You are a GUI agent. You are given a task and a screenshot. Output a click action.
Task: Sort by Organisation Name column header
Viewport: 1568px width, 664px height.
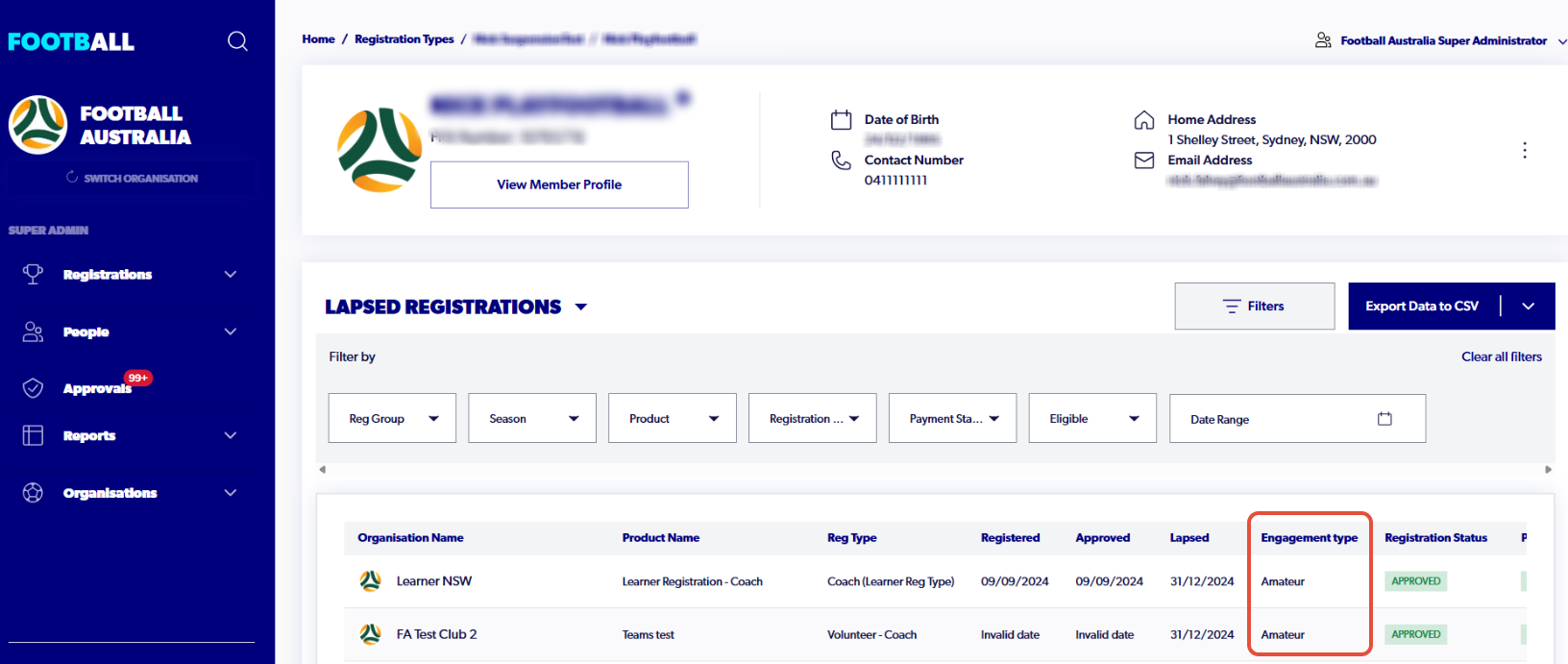pyautogui.click(x=410, y=538)
